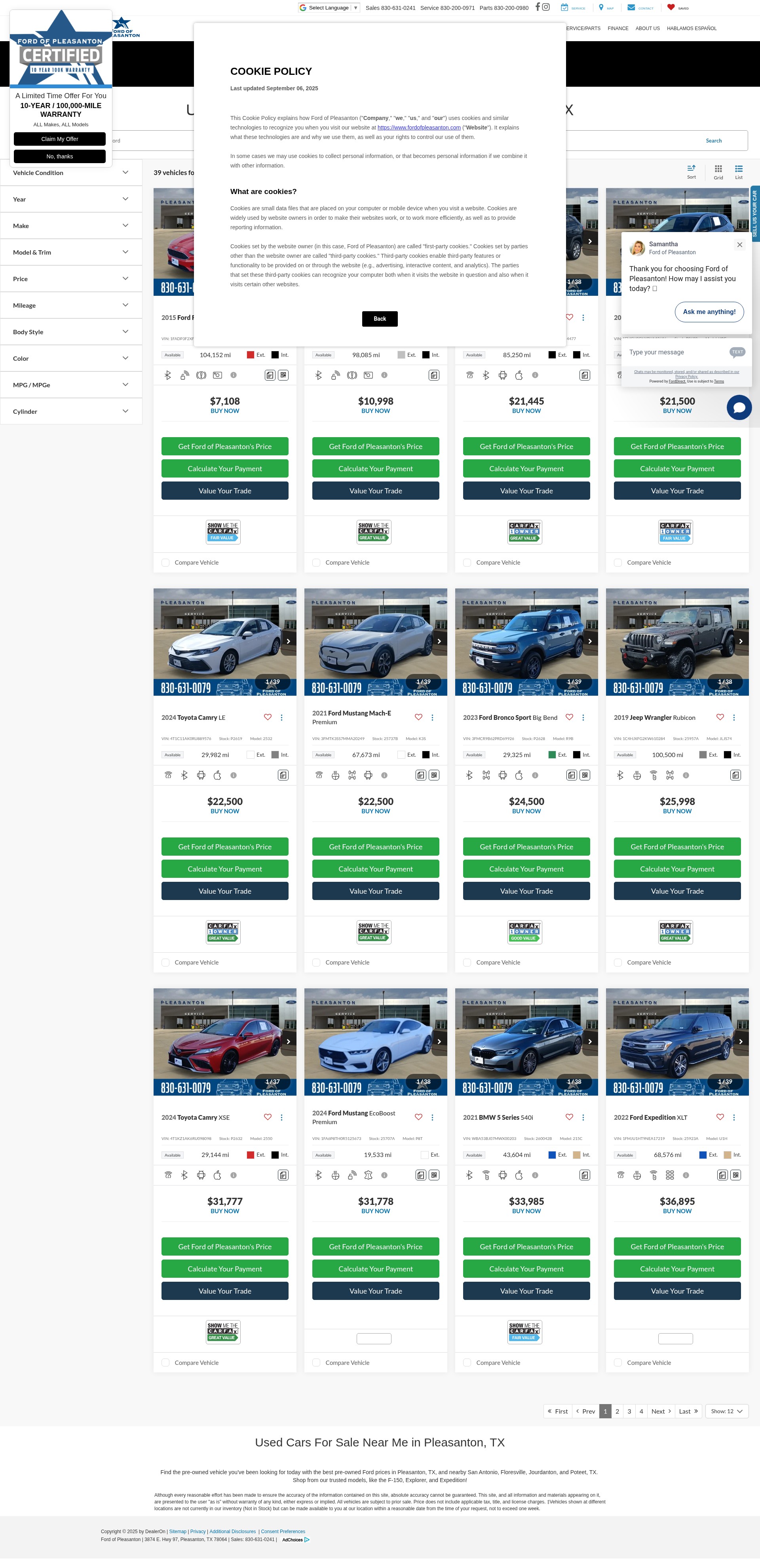Check Compare Vehicle for the $10,998 car
Screen dimensions: 760x1568
[x=316, y=562]
